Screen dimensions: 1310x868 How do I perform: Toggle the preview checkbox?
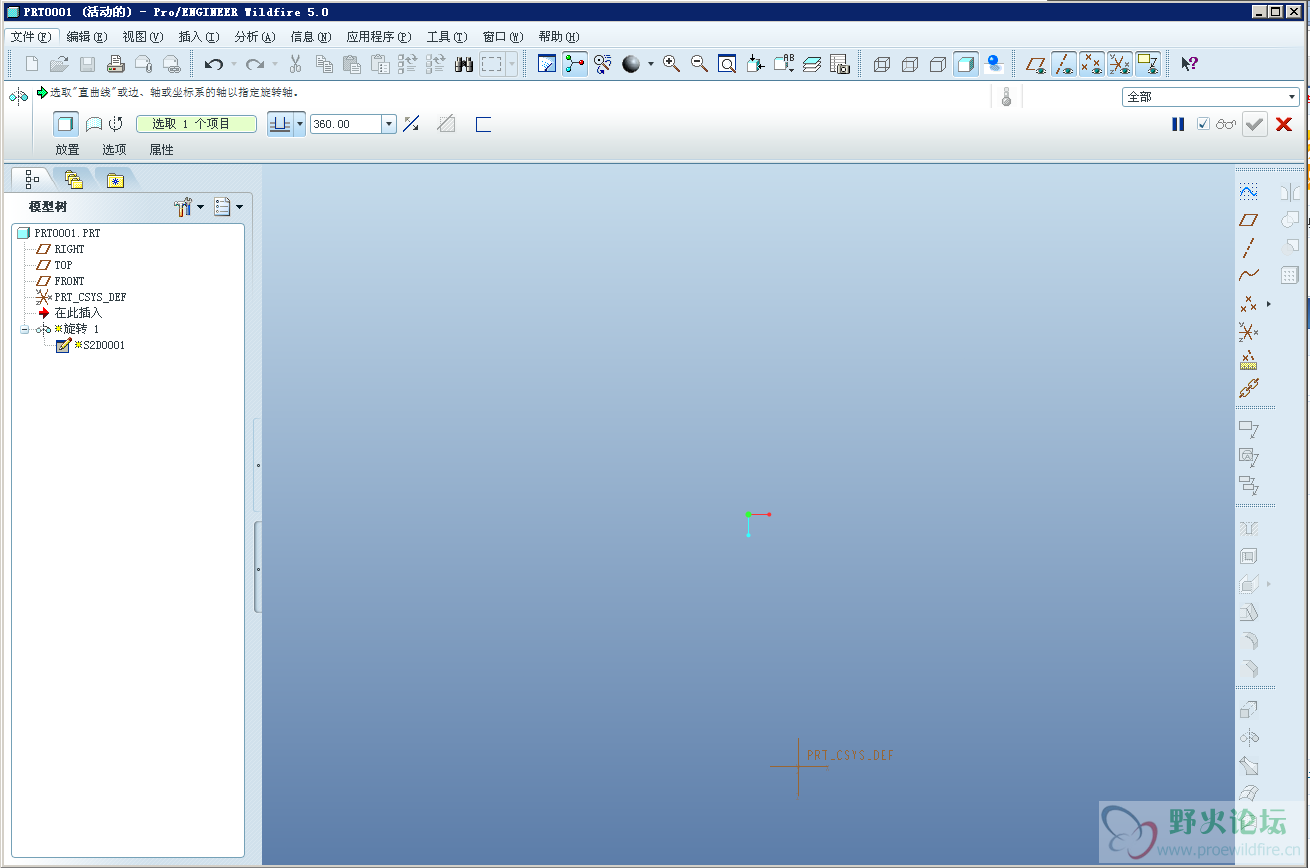[x=1203, y=124]
